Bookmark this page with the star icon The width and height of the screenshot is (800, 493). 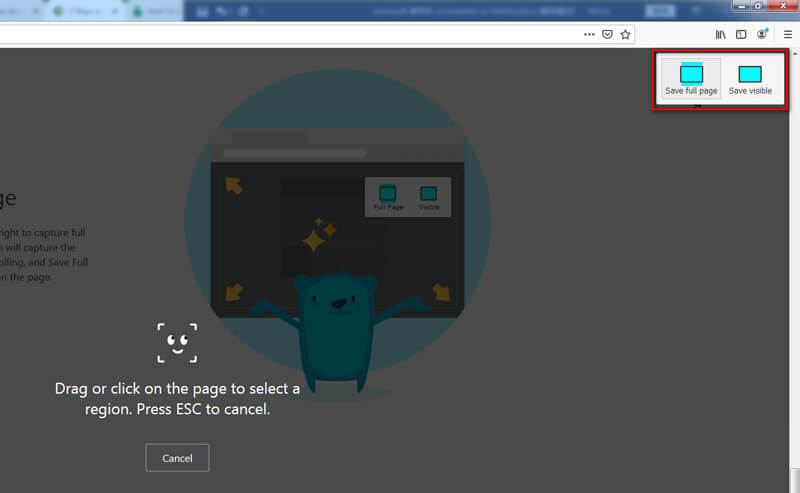click(625, 35)
